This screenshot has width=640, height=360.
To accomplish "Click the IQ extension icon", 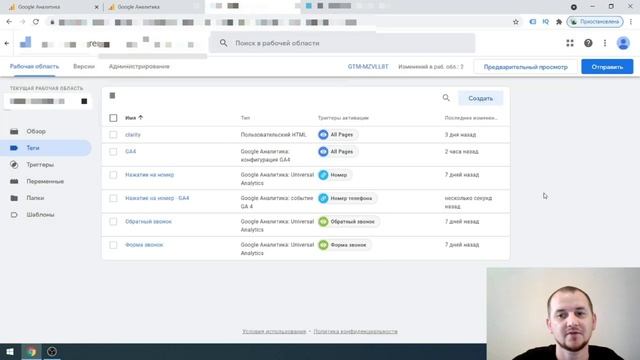I will (546, 22).
